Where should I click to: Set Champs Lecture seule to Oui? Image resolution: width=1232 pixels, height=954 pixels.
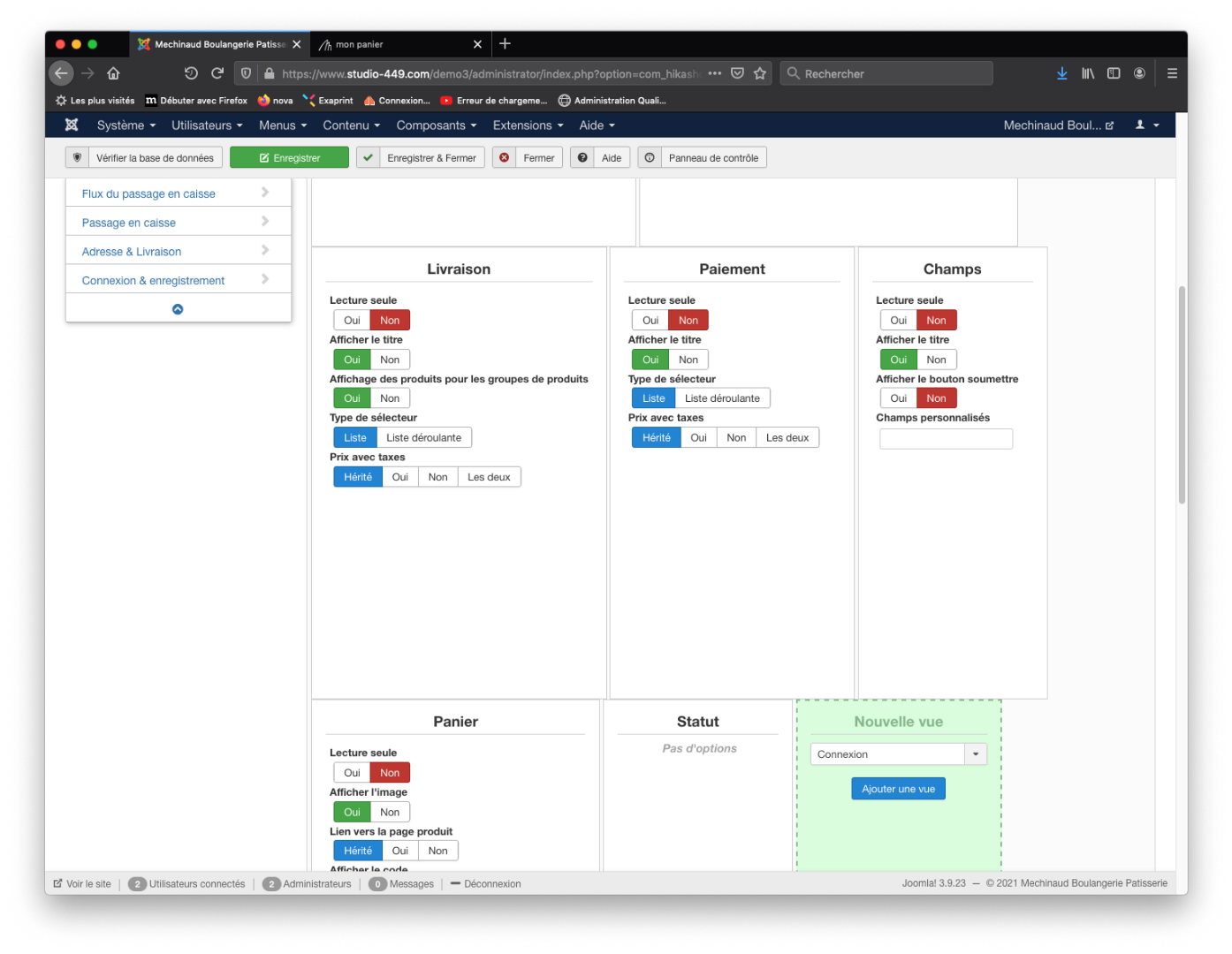click(x=899, y=321)
